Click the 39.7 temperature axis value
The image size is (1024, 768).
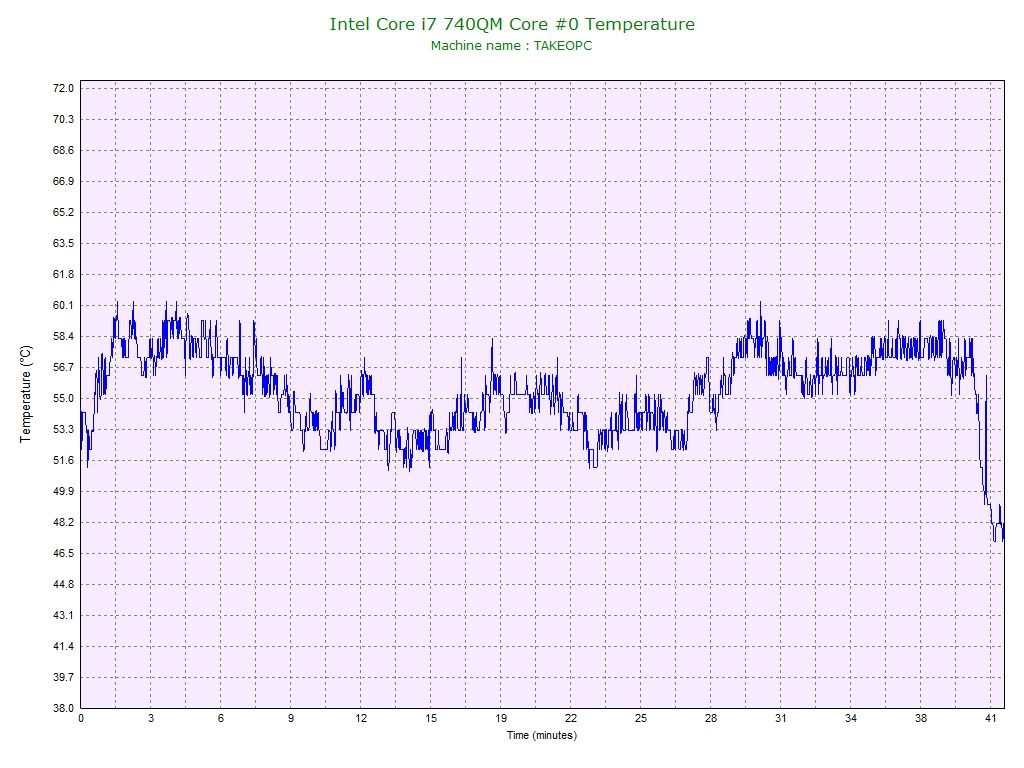point(63,677)
